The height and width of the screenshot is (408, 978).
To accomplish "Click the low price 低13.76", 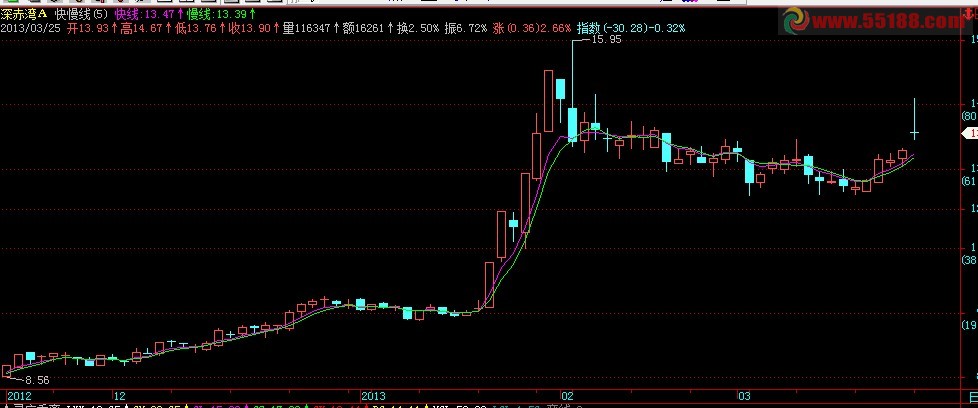I will (x=196, y=28).
